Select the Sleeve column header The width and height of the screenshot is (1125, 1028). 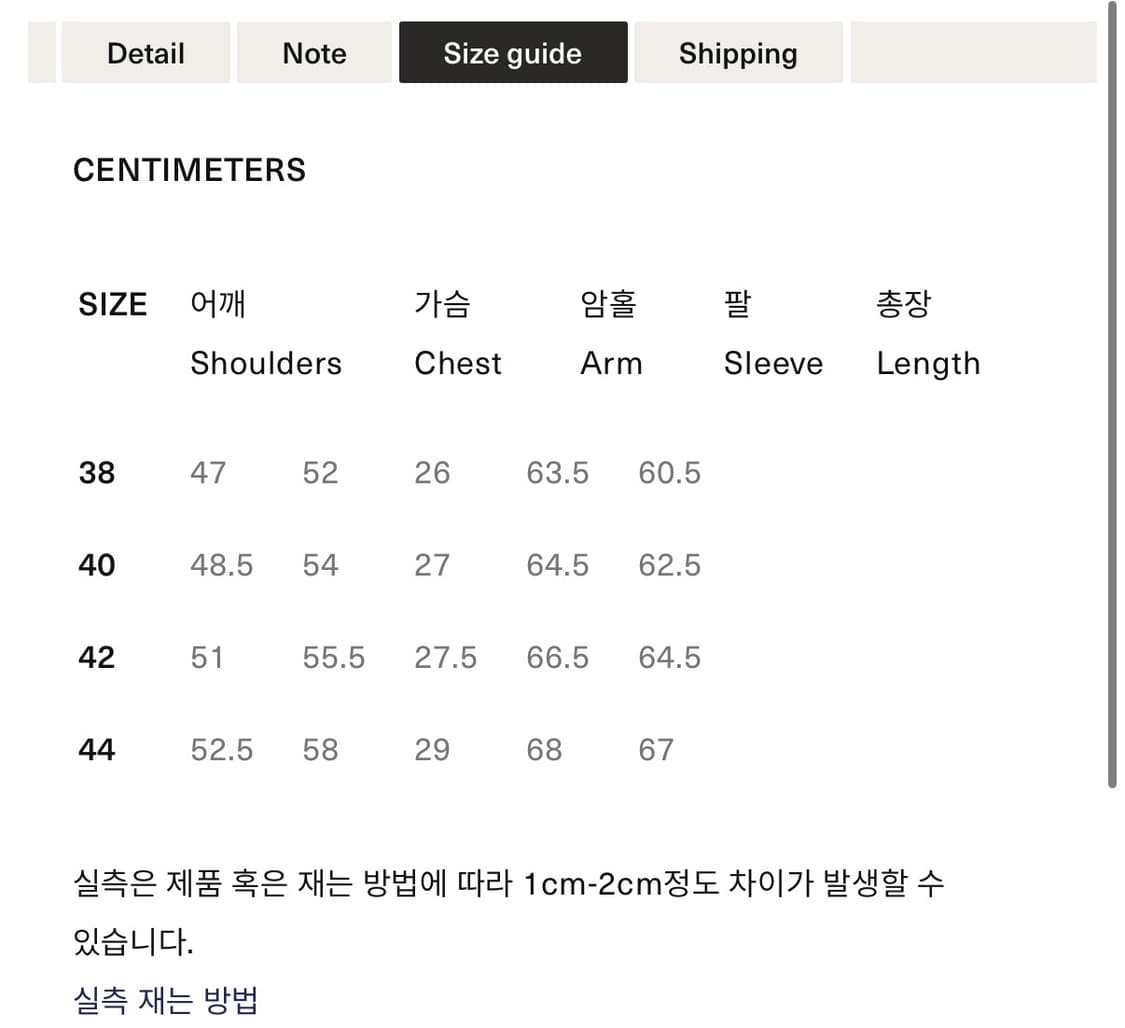point(773,363)
